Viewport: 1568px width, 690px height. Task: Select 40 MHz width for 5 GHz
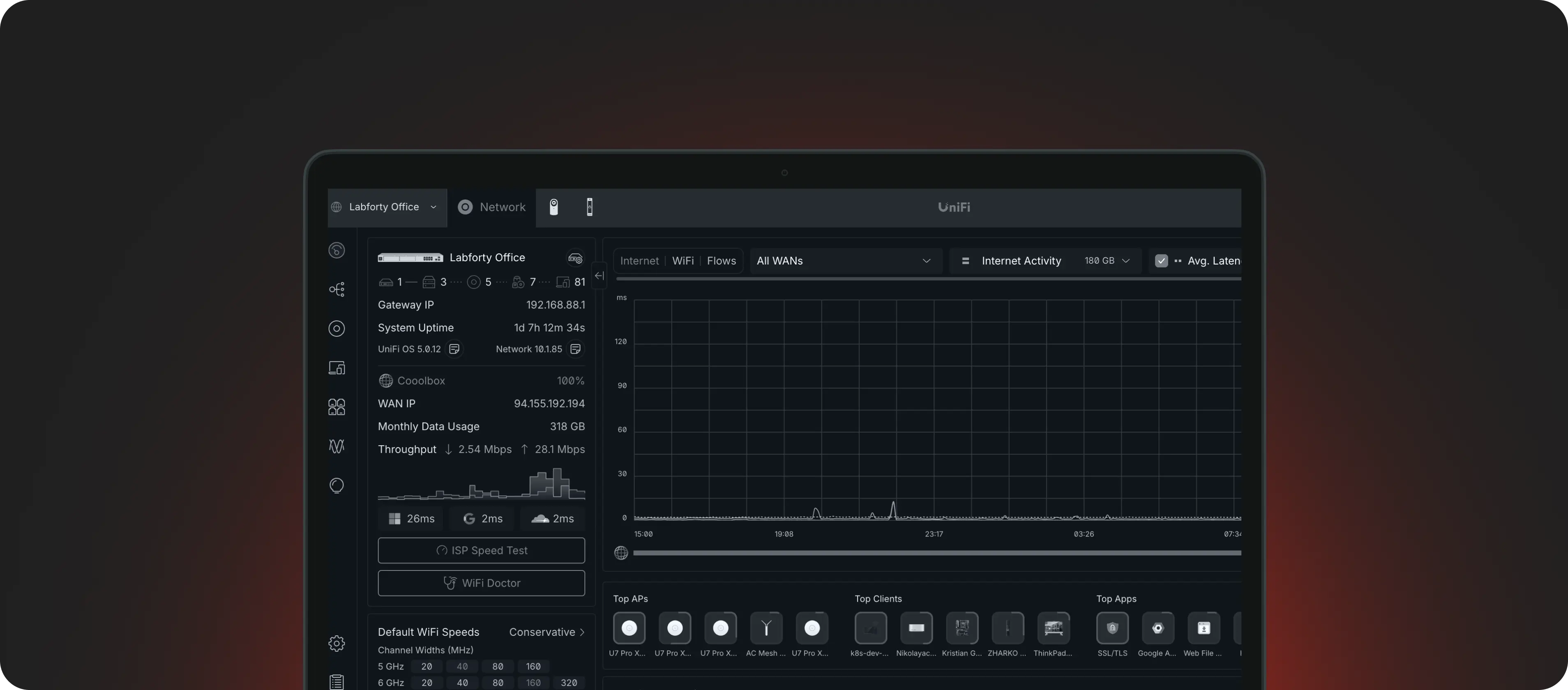463,666
